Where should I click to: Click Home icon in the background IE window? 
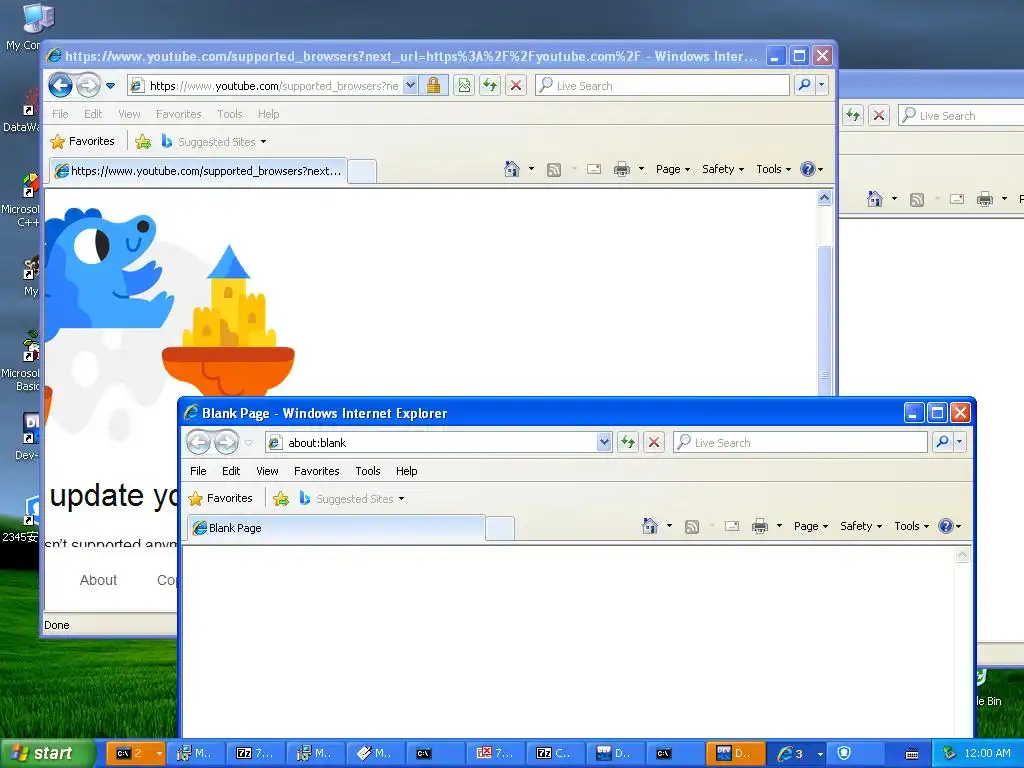pyautogui.click(x=875, y=199)
